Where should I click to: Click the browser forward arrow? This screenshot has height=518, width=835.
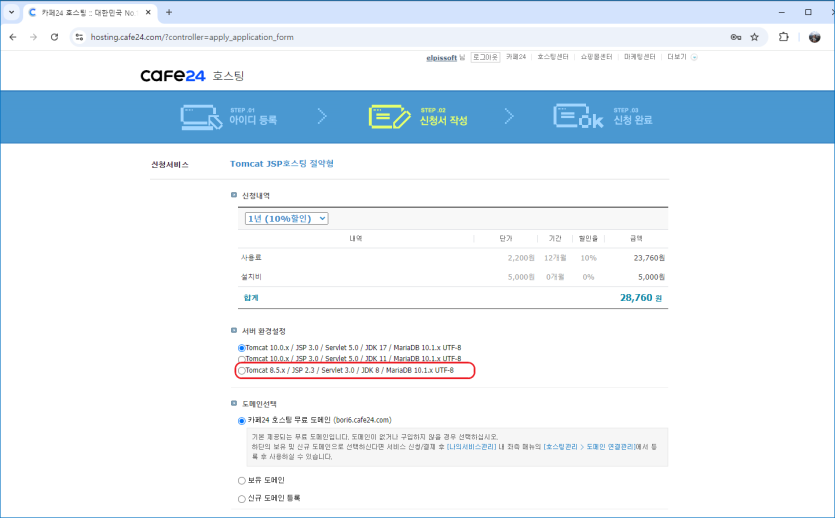pyautogui.click(x=34, y=37)
